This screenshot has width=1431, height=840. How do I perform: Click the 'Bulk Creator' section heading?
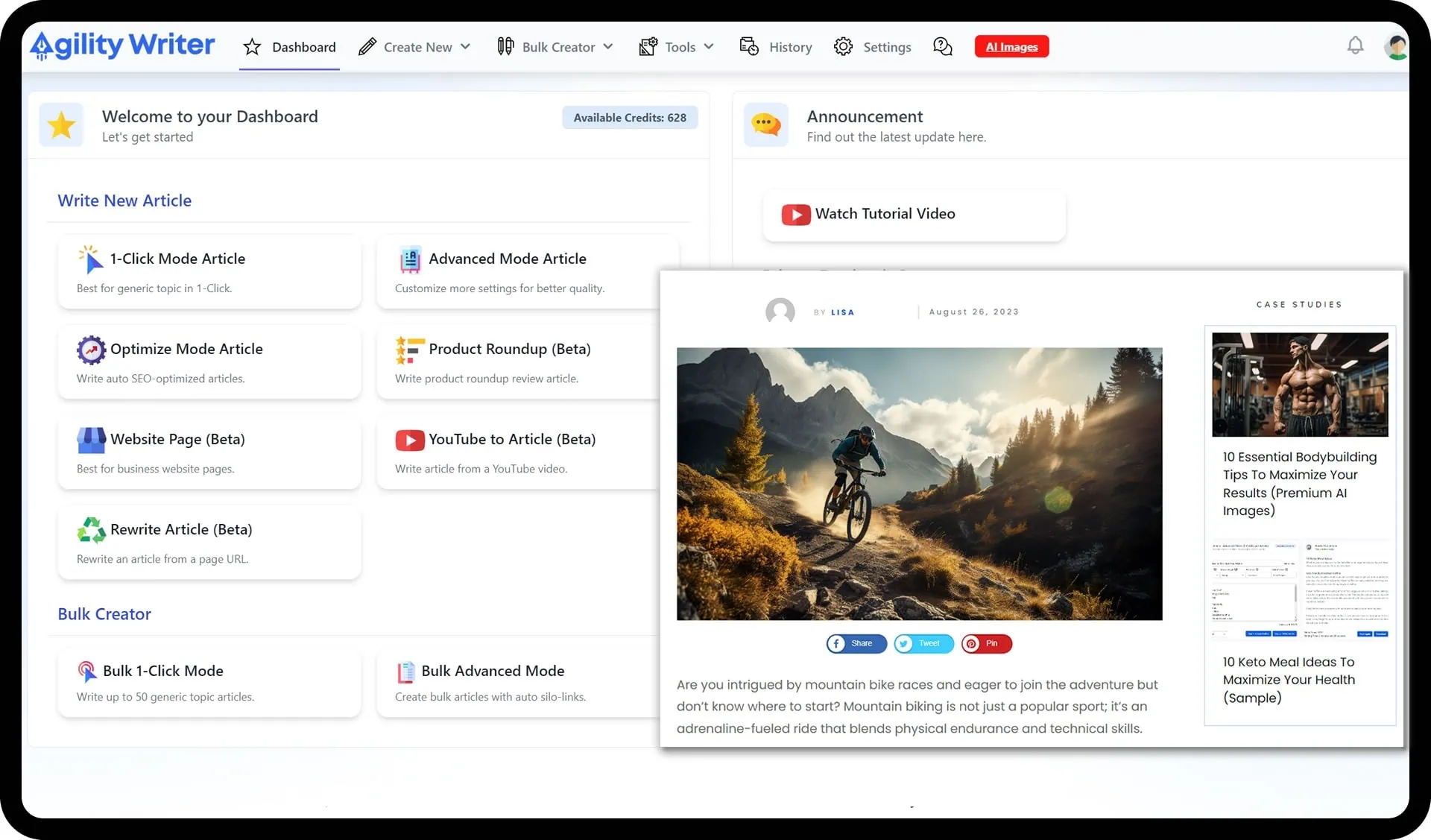click(104, 614)
